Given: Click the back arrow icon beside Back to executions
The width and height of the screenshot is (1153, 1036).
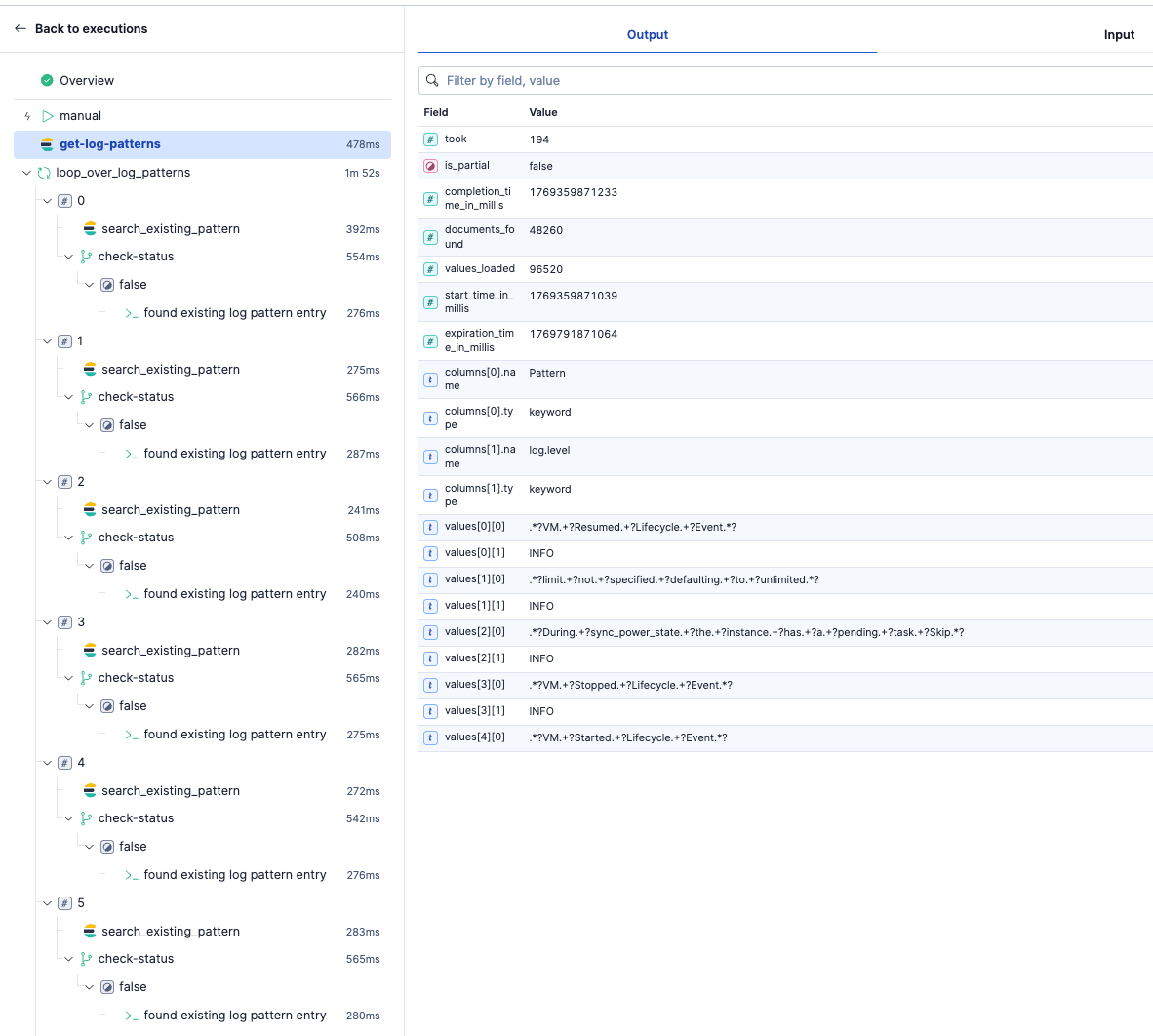Looking at the screenshot, I should coord(20,28).
